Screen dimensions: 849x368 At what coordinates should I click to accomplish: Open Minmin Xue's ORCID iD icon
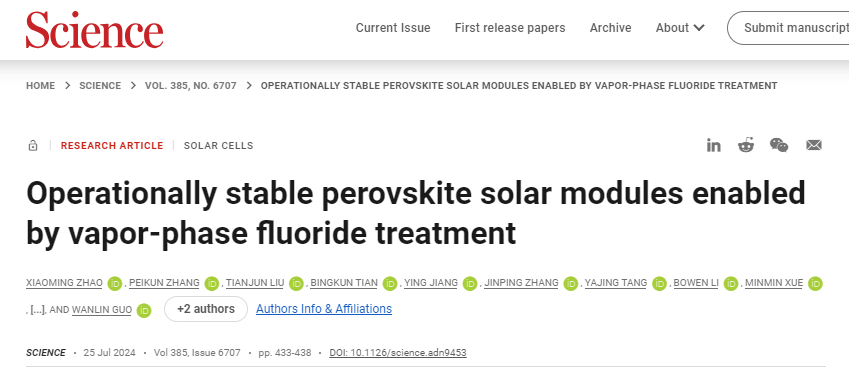[x=815, y=283]
